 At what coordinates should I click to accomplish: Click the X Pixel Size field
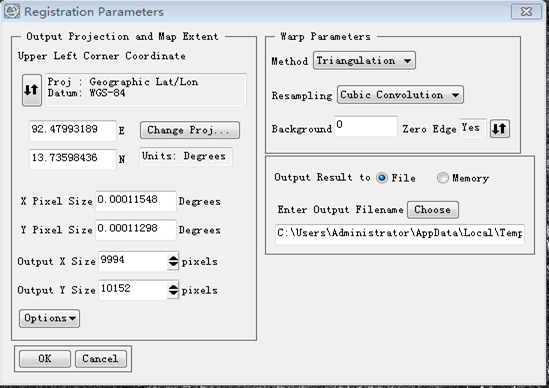[x=136, y=201]
